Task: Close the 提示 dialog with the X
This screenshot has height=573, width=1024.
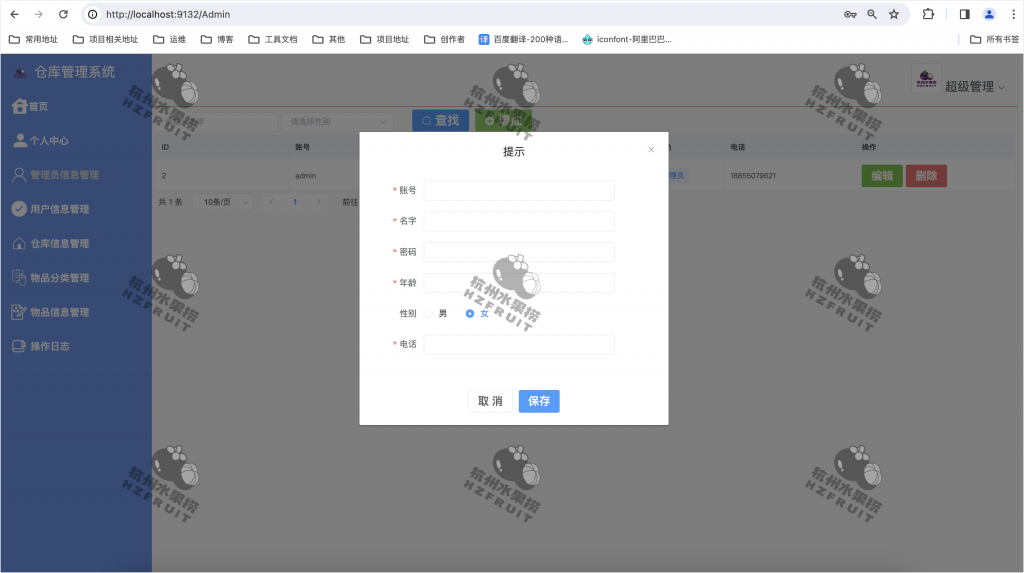Action: [x=651, y=150]
